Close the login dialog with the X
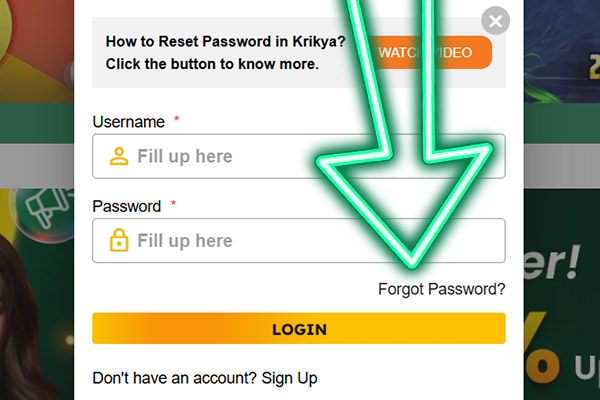The image size is (600, 400). tap(495, 20)
